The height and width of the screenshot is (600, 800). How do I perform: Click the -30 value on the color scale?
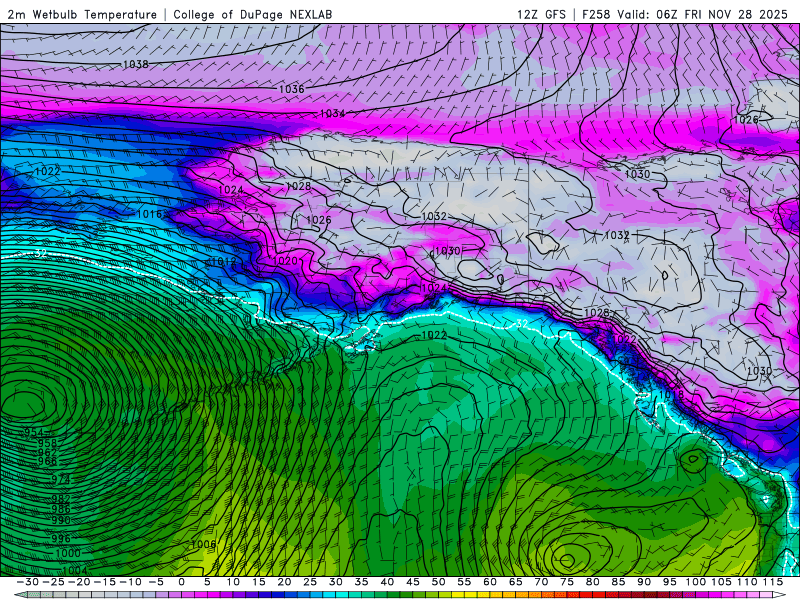(28, 582)
